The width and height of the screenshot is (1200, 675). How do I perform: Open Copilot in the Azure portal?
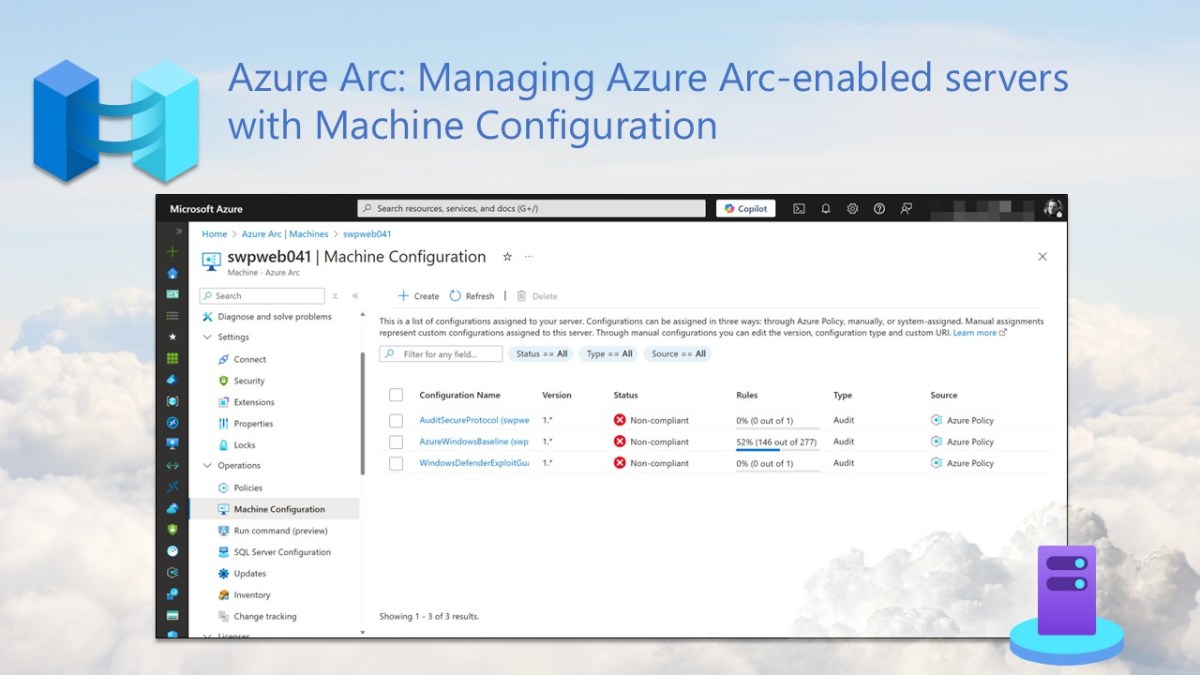pyautogui.click(x=745, y=208)
